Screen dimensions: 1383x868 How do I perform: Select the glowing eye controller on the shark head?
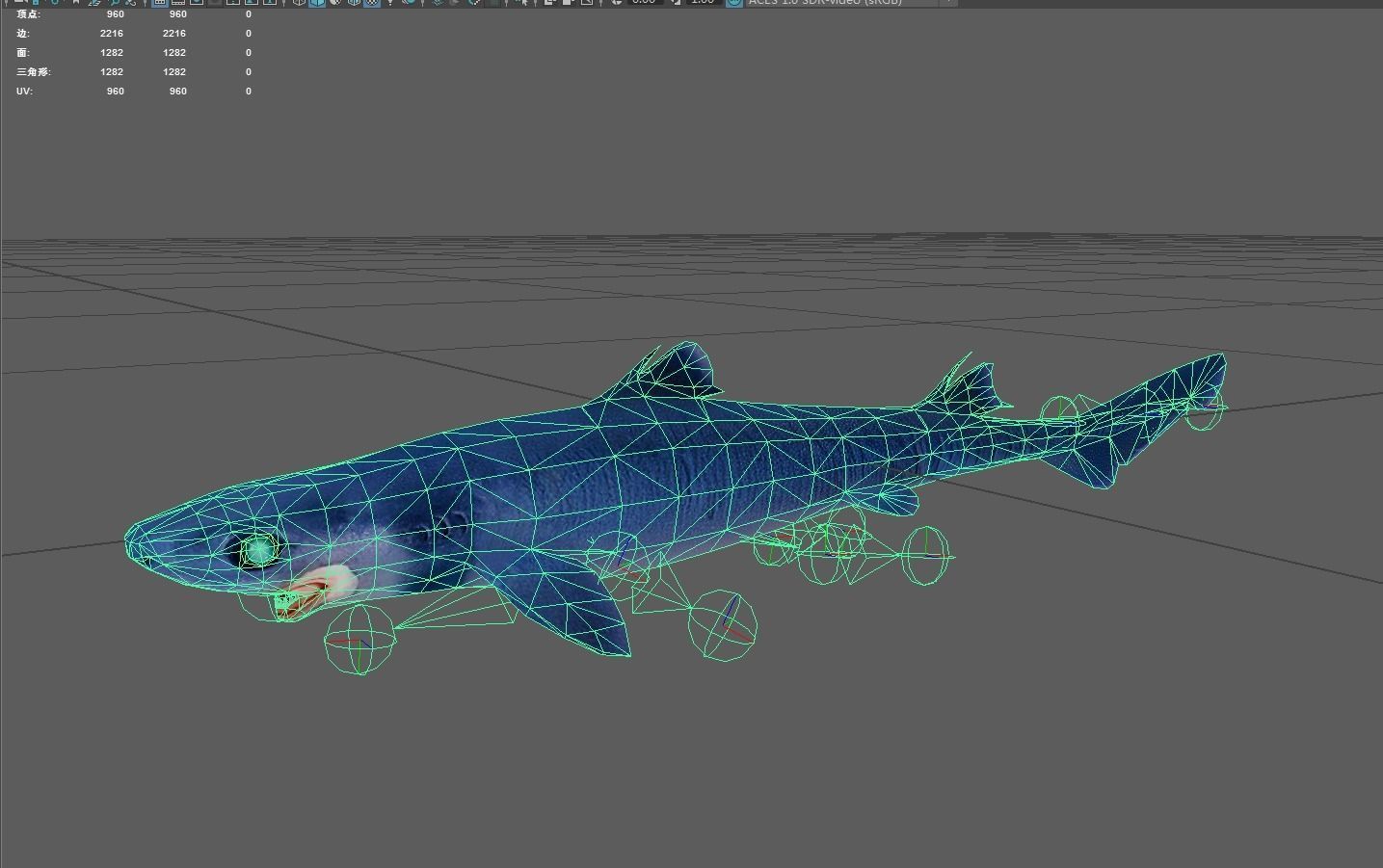pos(259,551)
